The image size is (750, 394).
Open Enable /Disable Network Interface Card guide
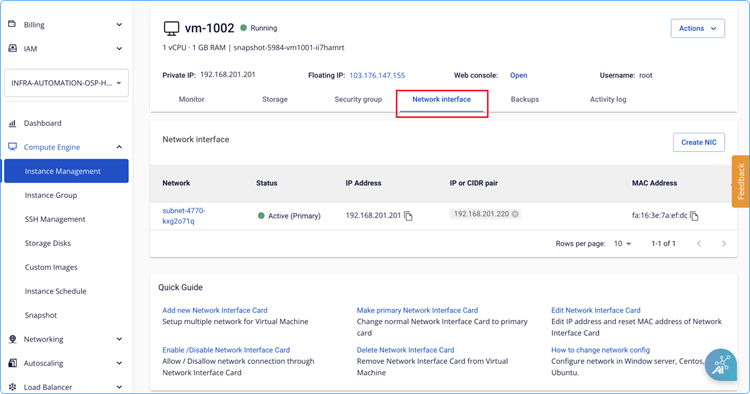pyautogui.click(x=226, y=350)
